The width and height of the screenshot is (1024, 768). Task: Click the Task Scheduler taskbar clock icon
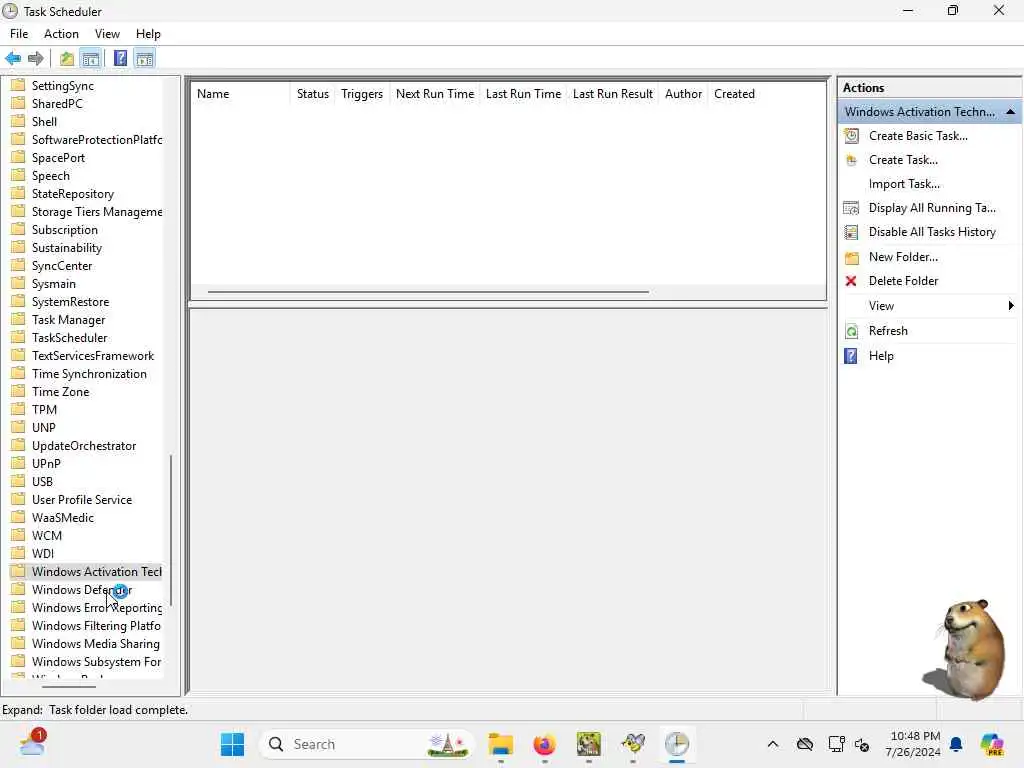click(x=677, y=744)
